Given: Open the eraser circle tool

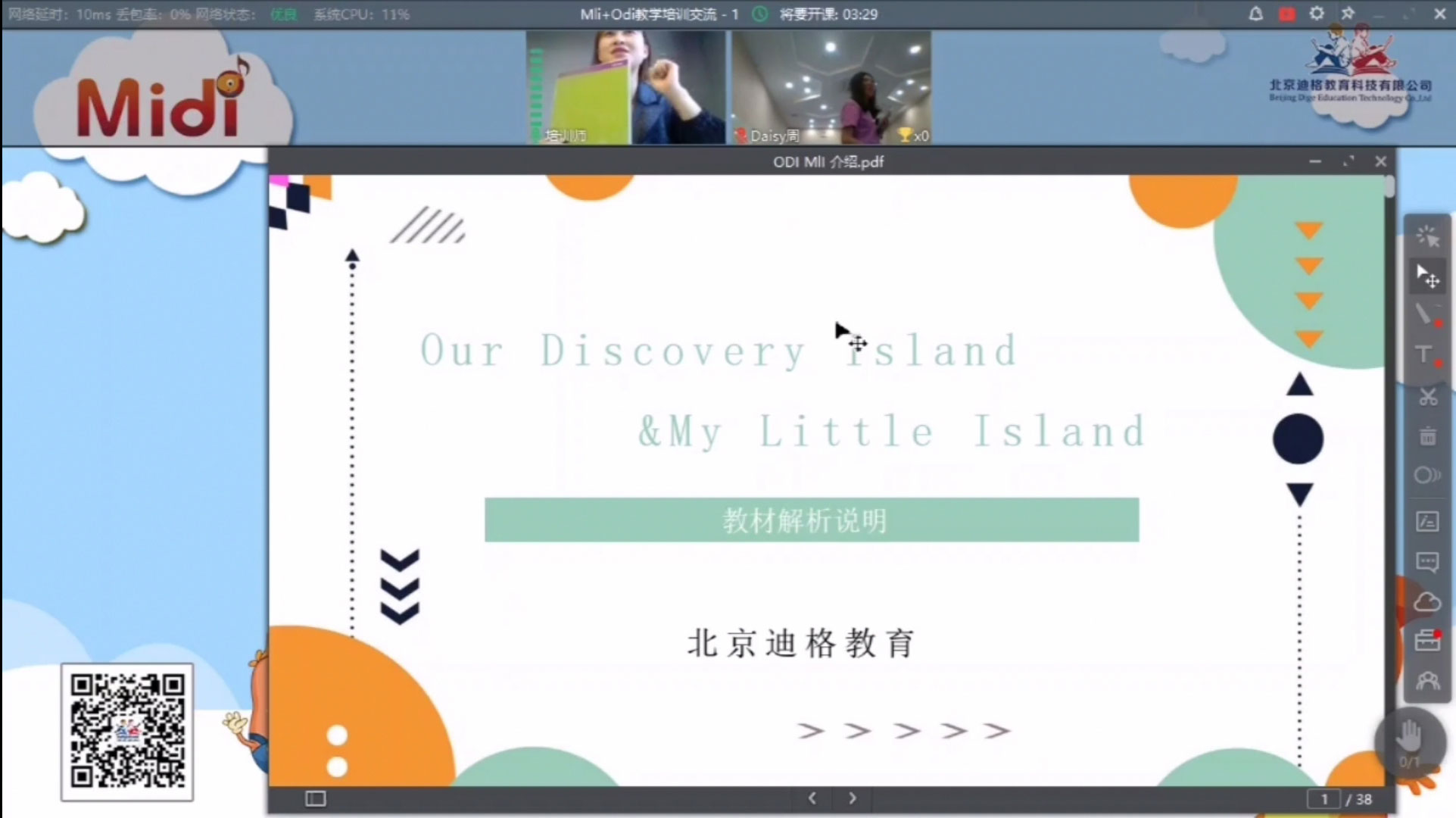Looking at the screenshot, I should 1428,476.
